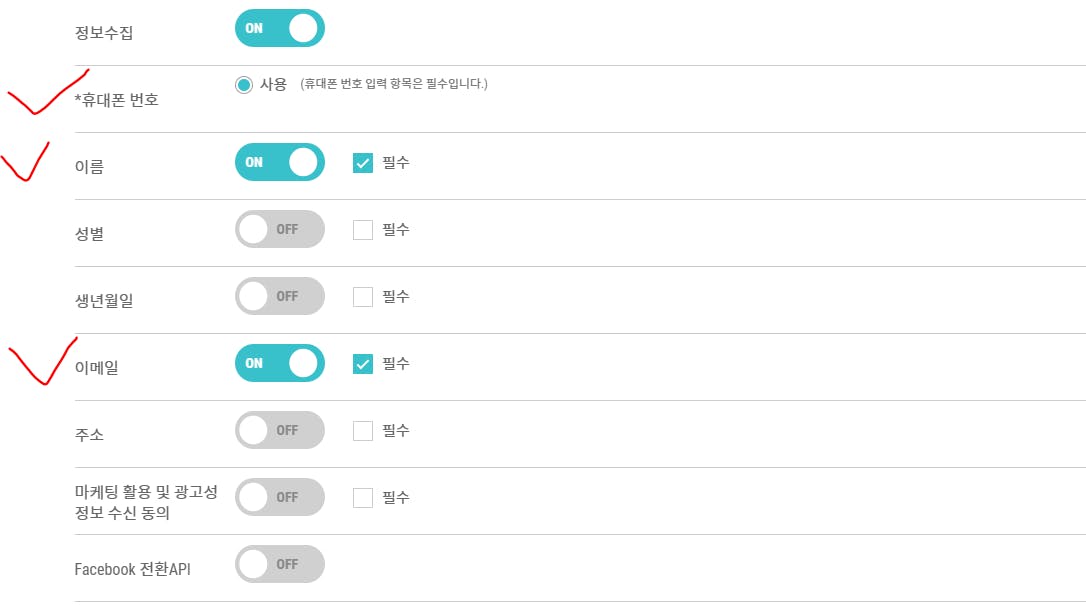The height and width of the screenshot is (612, 1086).
Task: Disable the 이메일 toggle
Action: [x=279, y=363]
